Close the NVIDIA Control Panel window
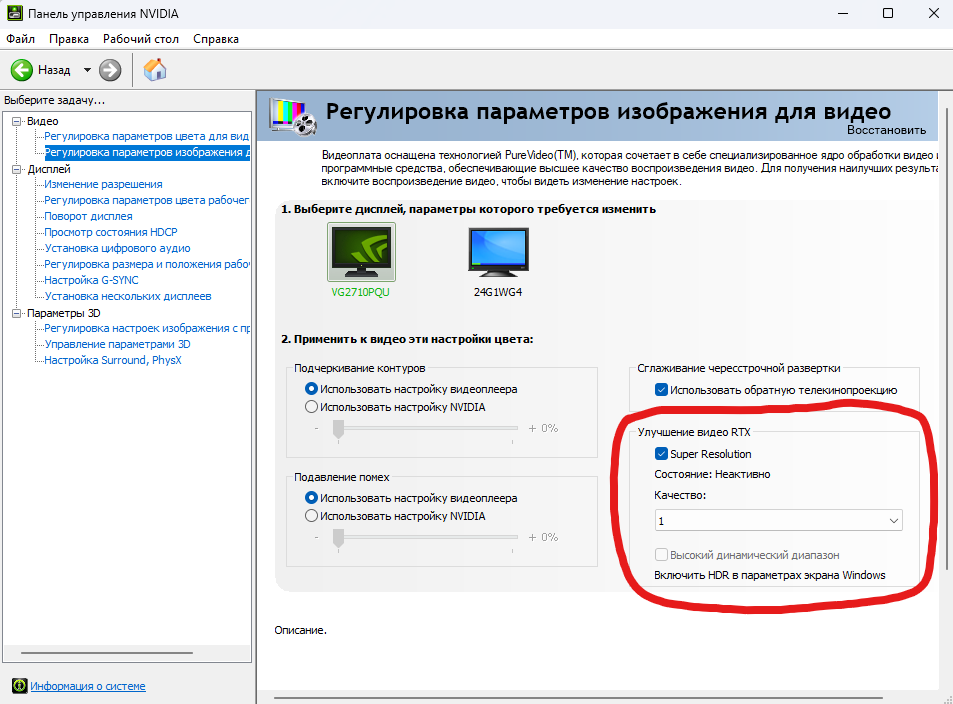The width and height of the screenshot is (953, 704). point(934,13)
